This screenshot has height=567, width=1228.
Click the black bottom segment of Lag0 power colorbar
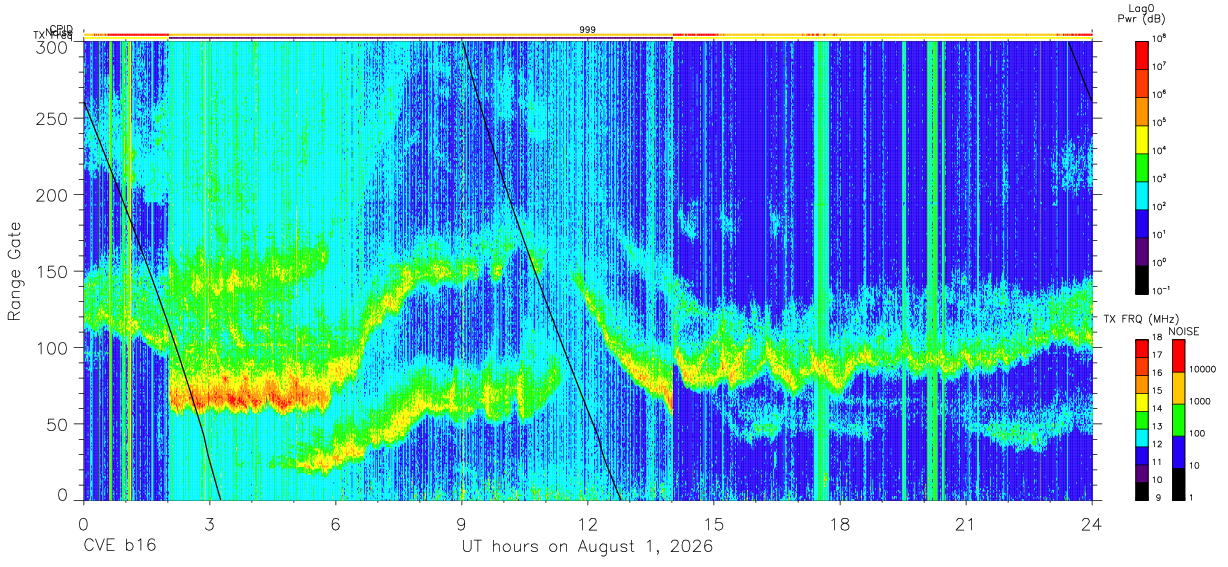pos(1141,278)
